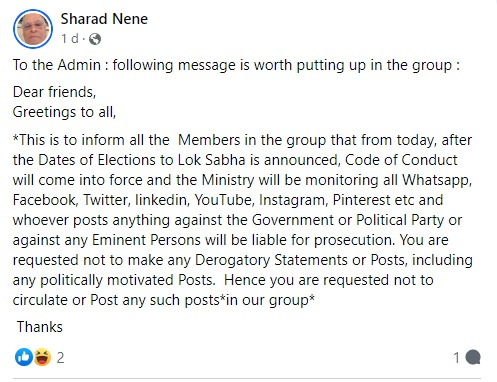Click the word 'YouTube,' in the message
497x382 pixels.
pyautogui.click(x=223, y=200)
